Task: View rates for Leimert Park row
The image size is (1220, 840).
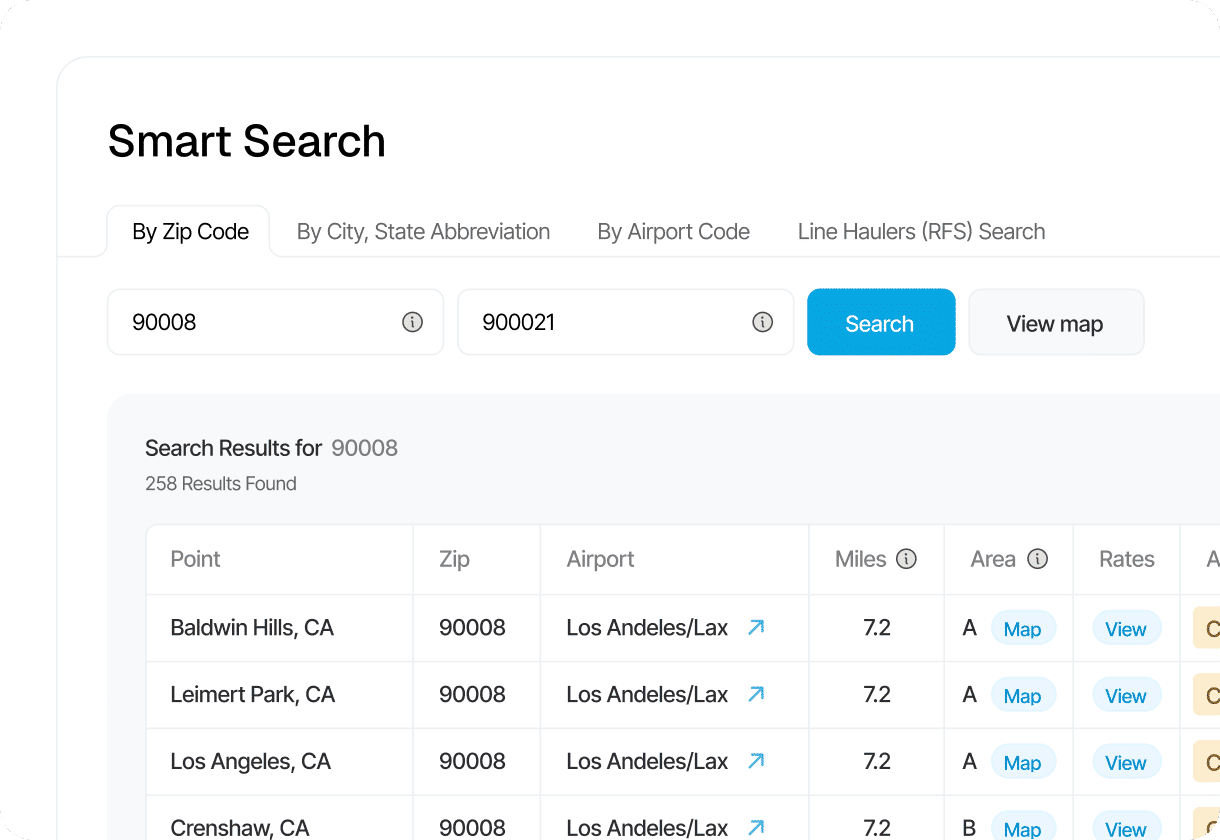Action: click(x=1126, y=696)
